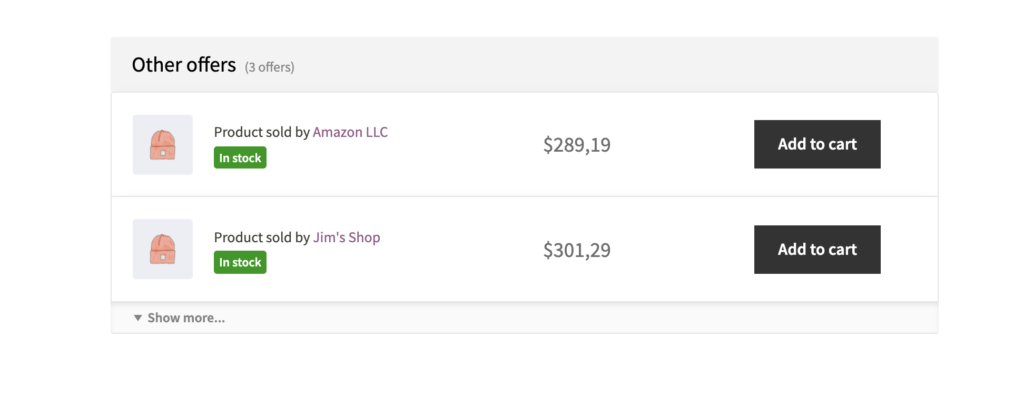Add the $289,19 offer to cart
This screenshot has height=396, width=1024.
[x=817, y=144]
